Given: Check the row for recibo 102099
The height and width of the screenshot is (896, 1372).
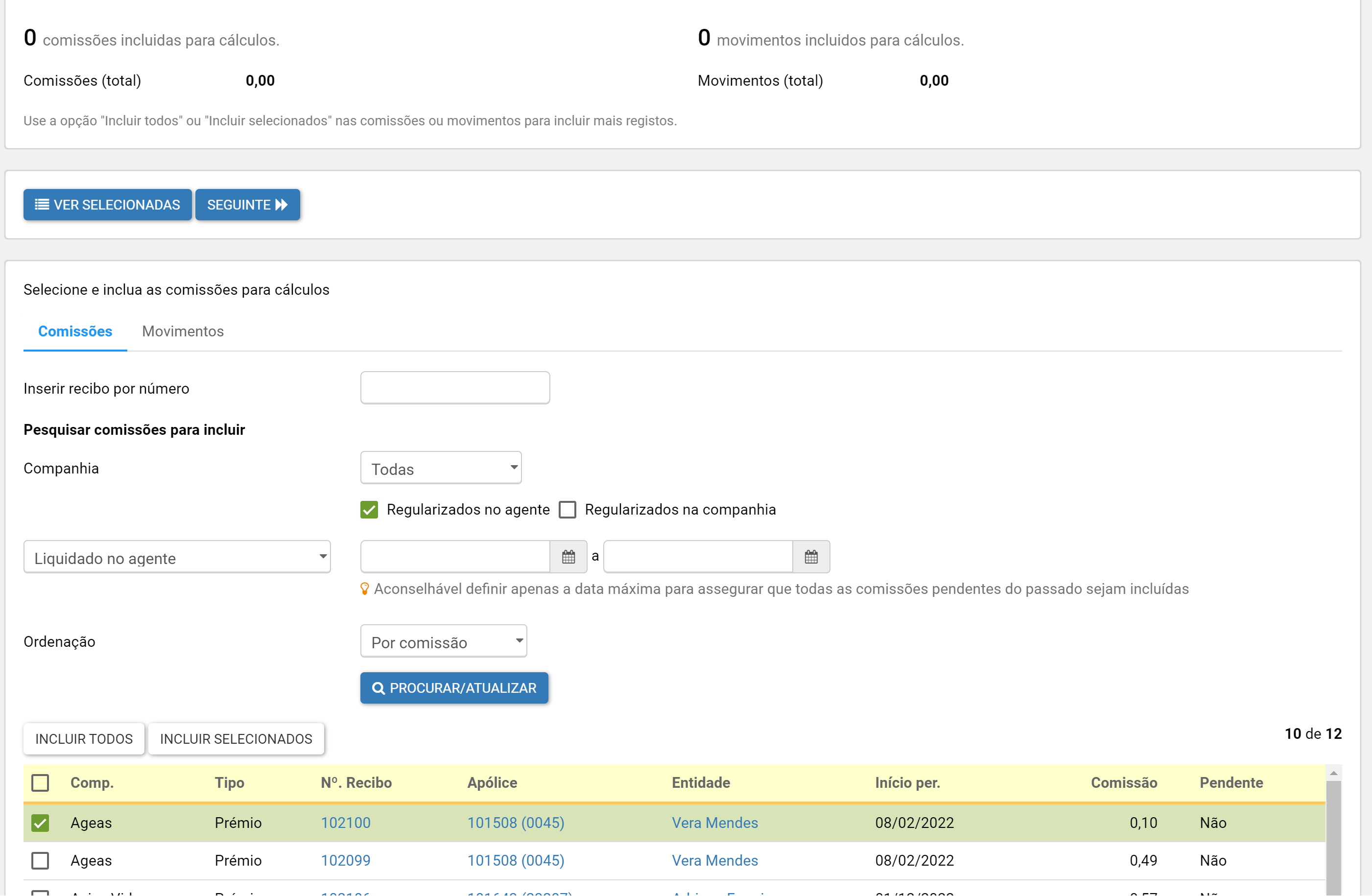Looking at the screenshot, I should coord(40,860).
